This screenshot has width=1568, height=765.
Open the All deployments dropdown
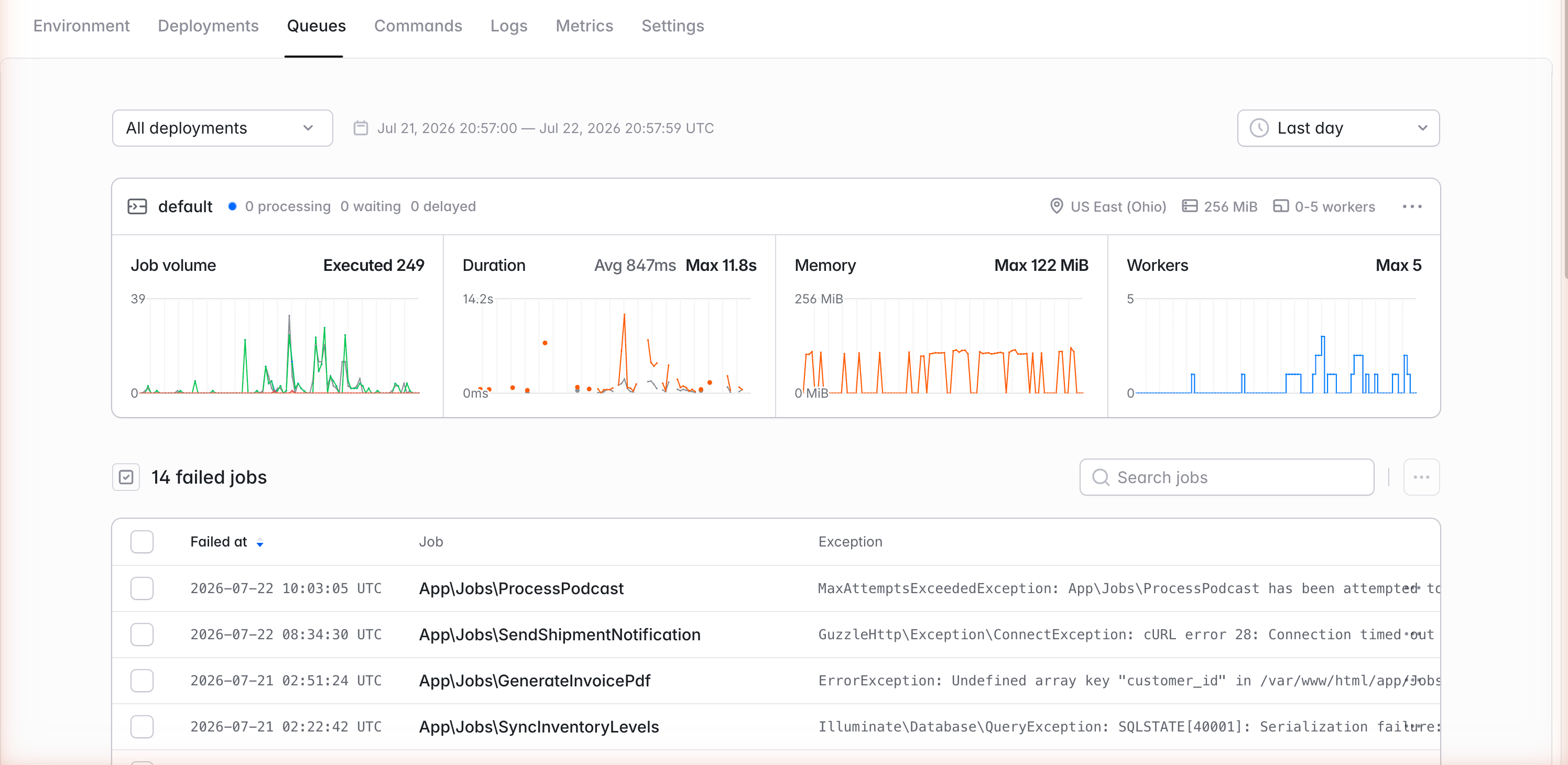click(222, 128)
